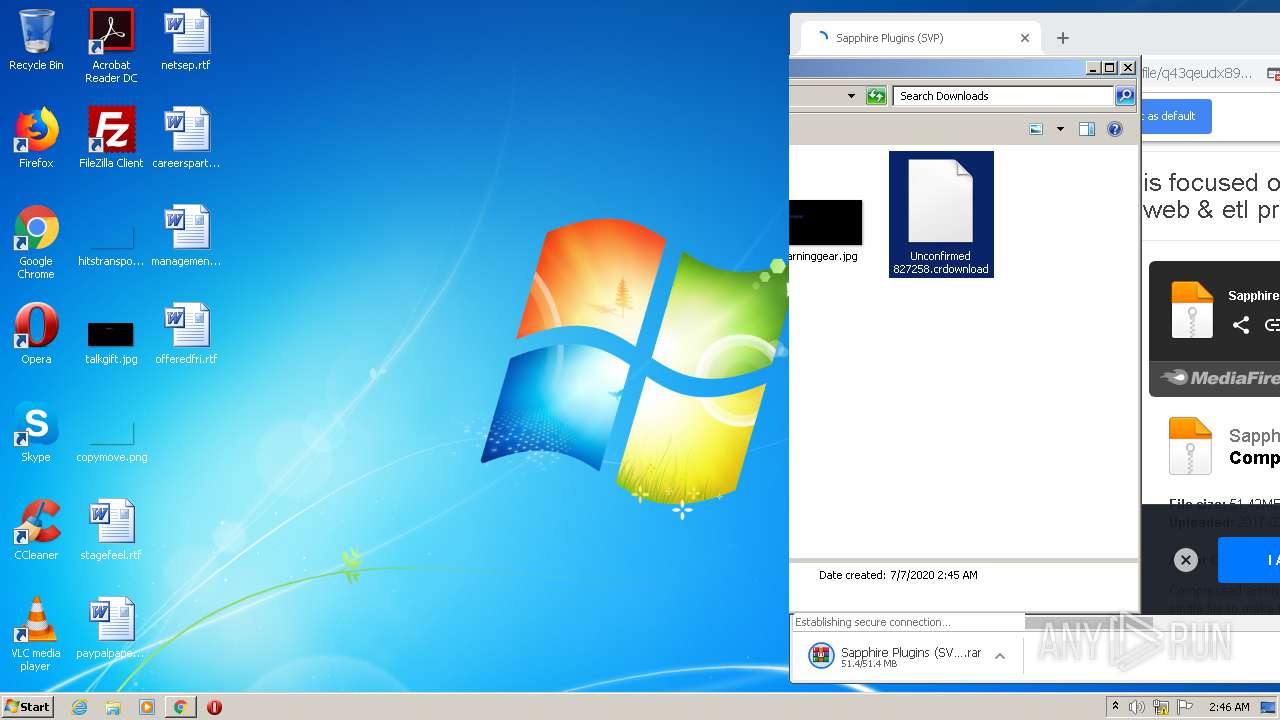
Task: Dismiss the cookie banner with X
Action: 1185,560
